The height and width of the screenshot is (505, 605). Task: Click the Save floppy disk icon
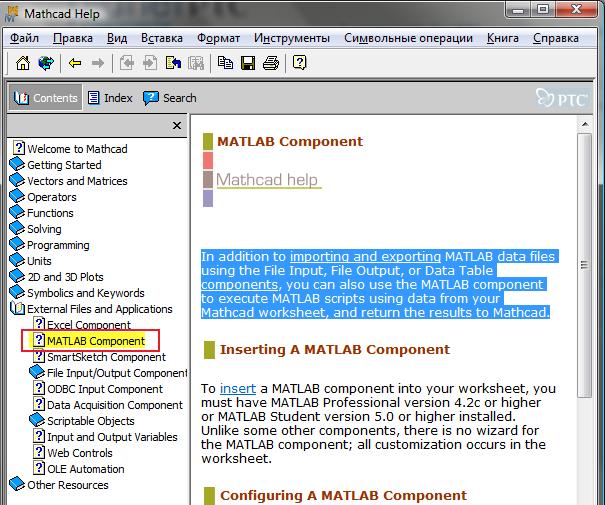point(248,62)
